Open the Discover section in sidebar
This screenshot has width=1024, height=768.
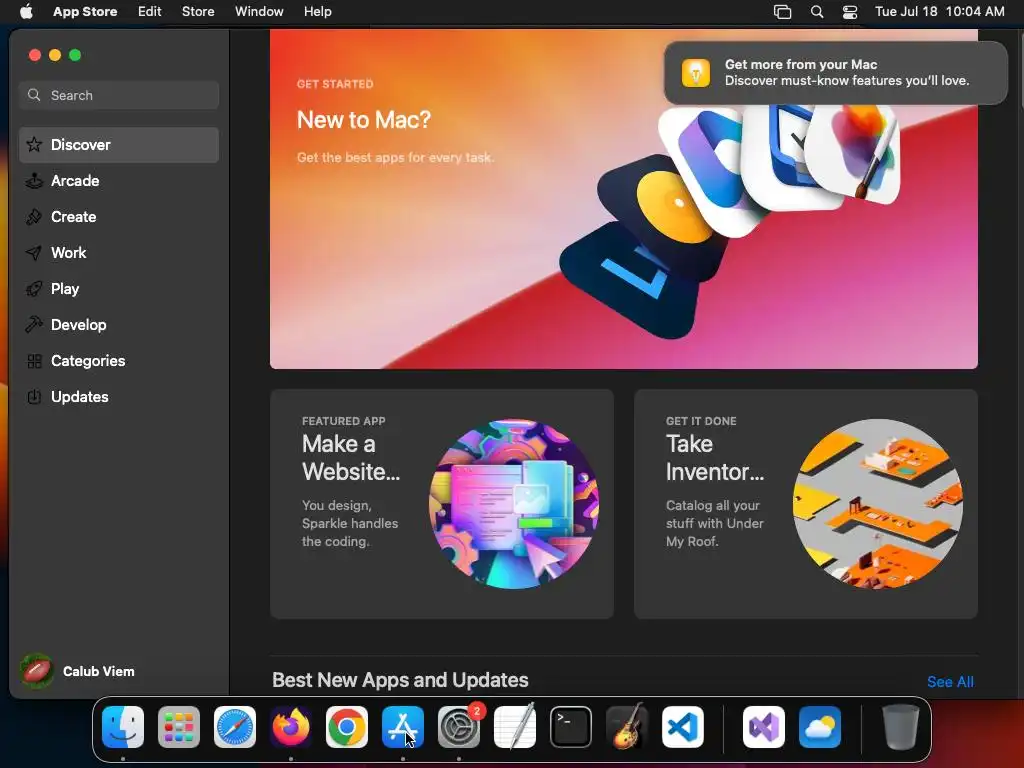(119, 145)
